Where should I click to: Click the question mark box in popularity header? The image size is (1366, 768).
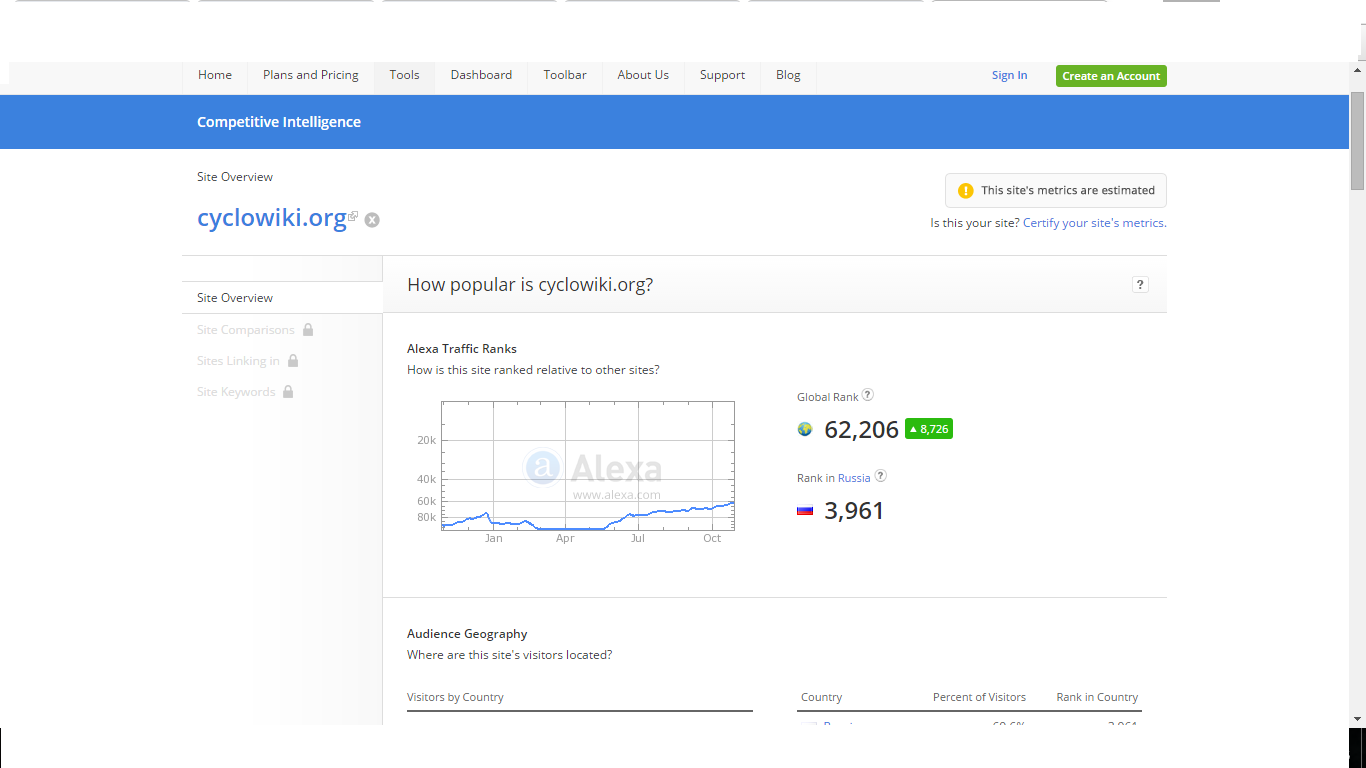pos(1140,285)
